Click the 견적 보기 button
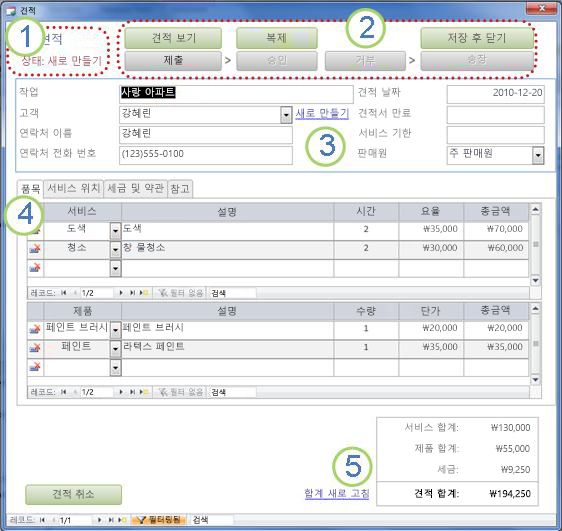Image resolution: width=562 pixels, height=531 pixels. tap(173, 38)
